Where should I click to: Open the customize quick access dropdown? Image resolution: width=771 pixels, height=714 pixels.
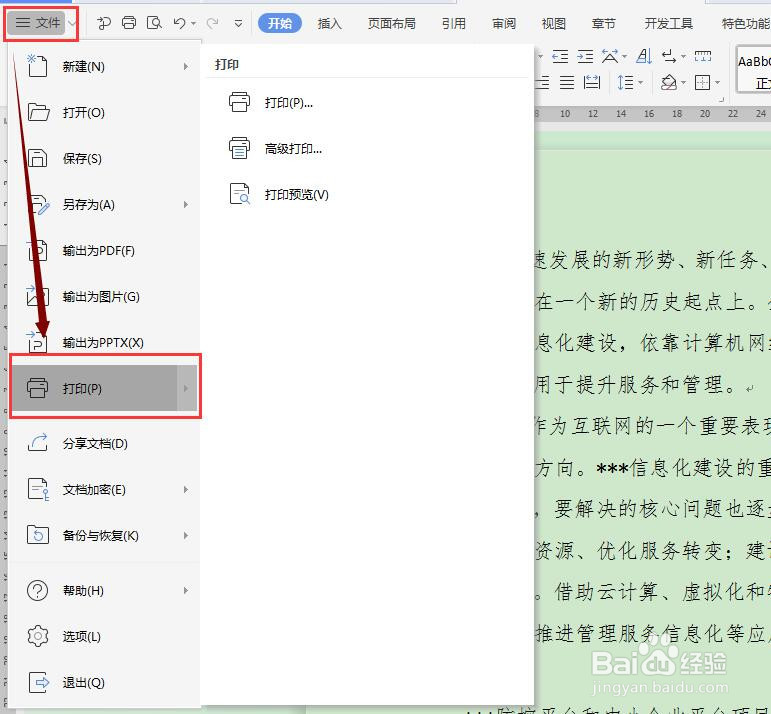(x=238, y=24)
